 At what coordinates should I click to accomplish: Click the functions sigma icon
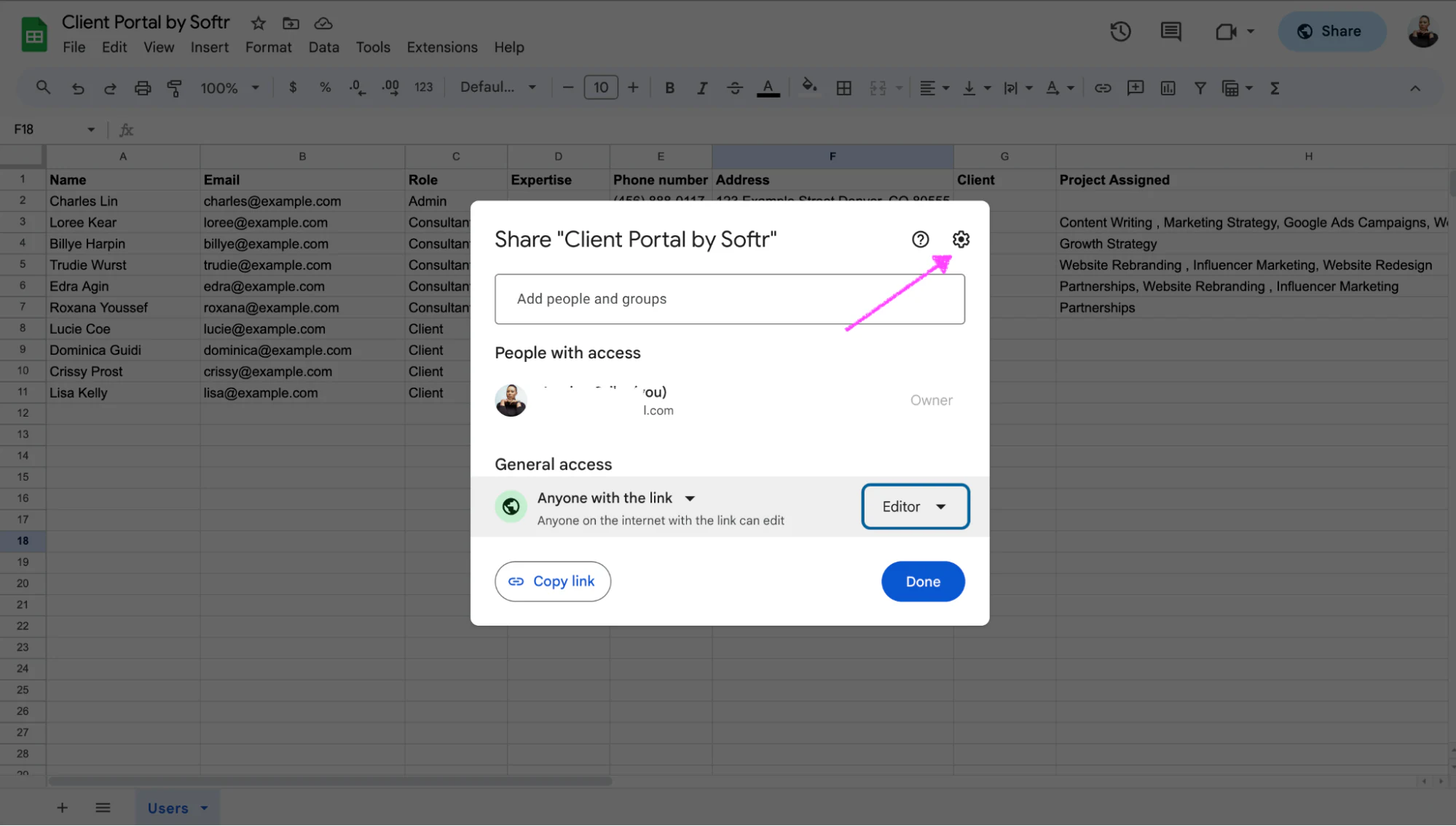coord(1274,88)
